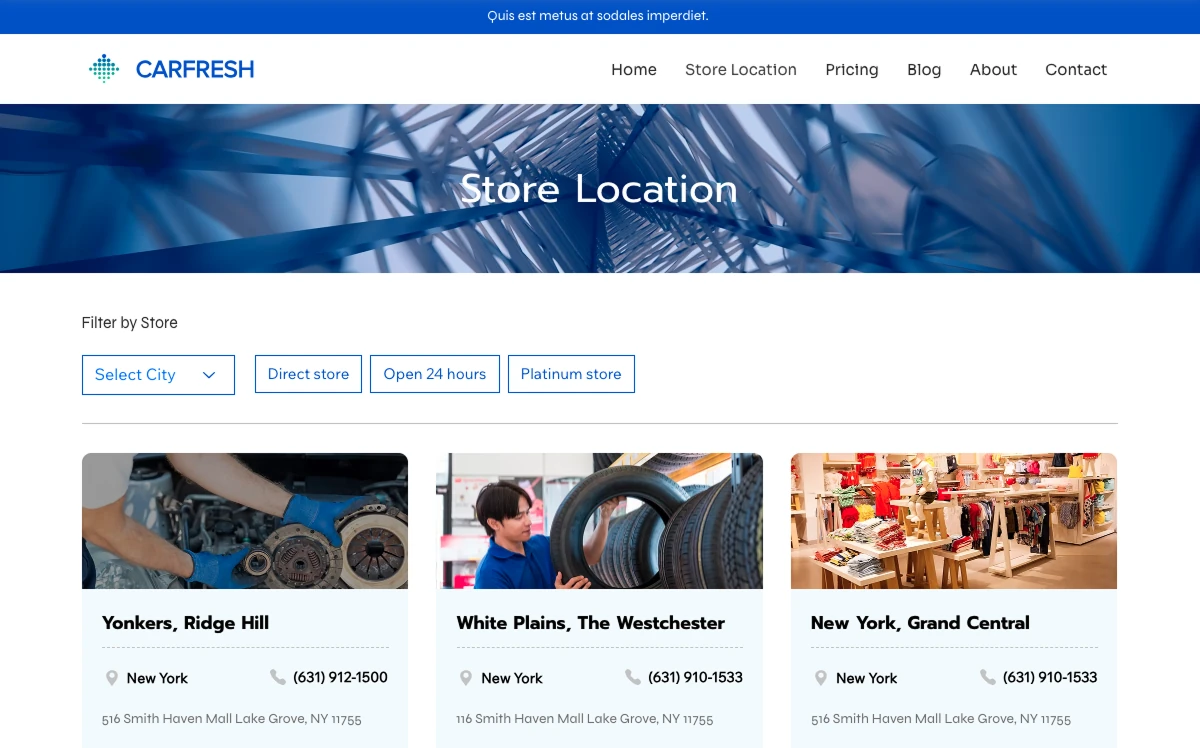Screen dimensions: 1200x748
Task: Select the Grand Central clothing store photo
Action: 954,521
